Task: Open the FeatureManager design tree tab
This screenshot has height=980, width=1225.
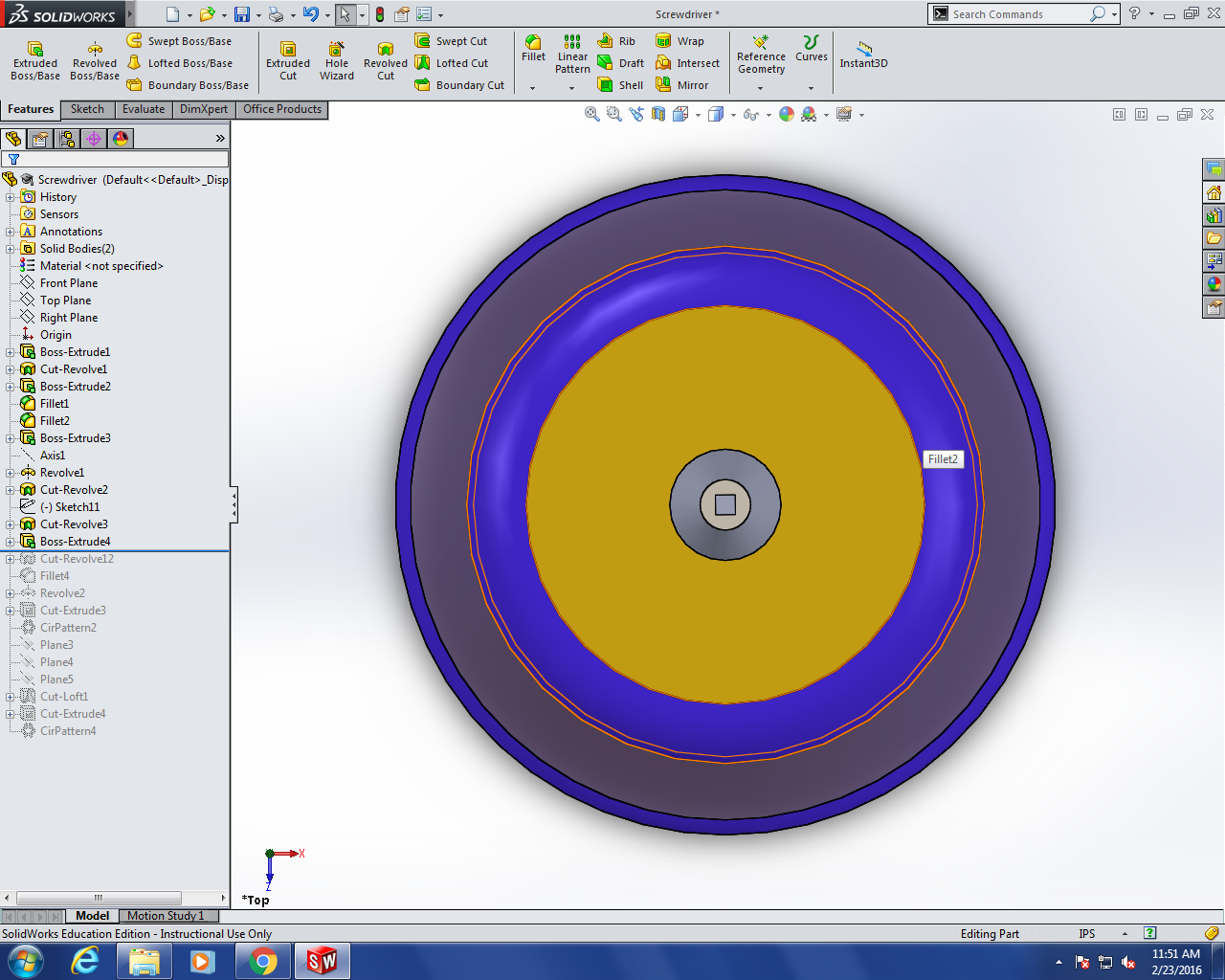Action: (13, 139)
